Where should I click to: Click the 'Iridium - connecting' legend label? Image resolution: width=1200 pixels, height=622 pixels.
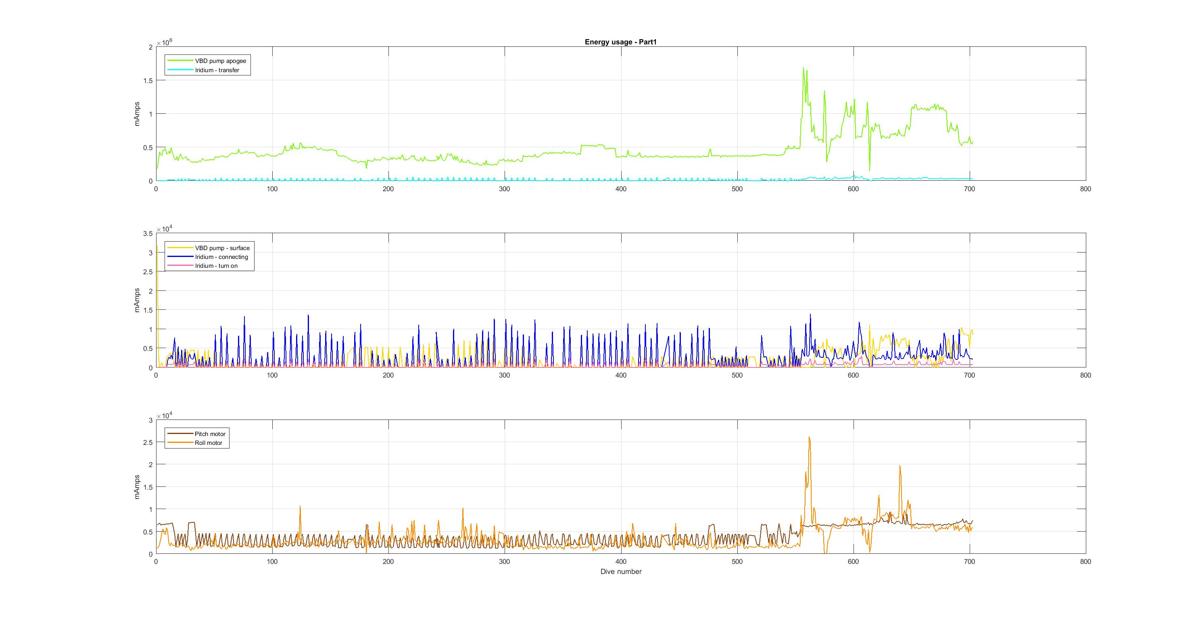pos(221,257)
